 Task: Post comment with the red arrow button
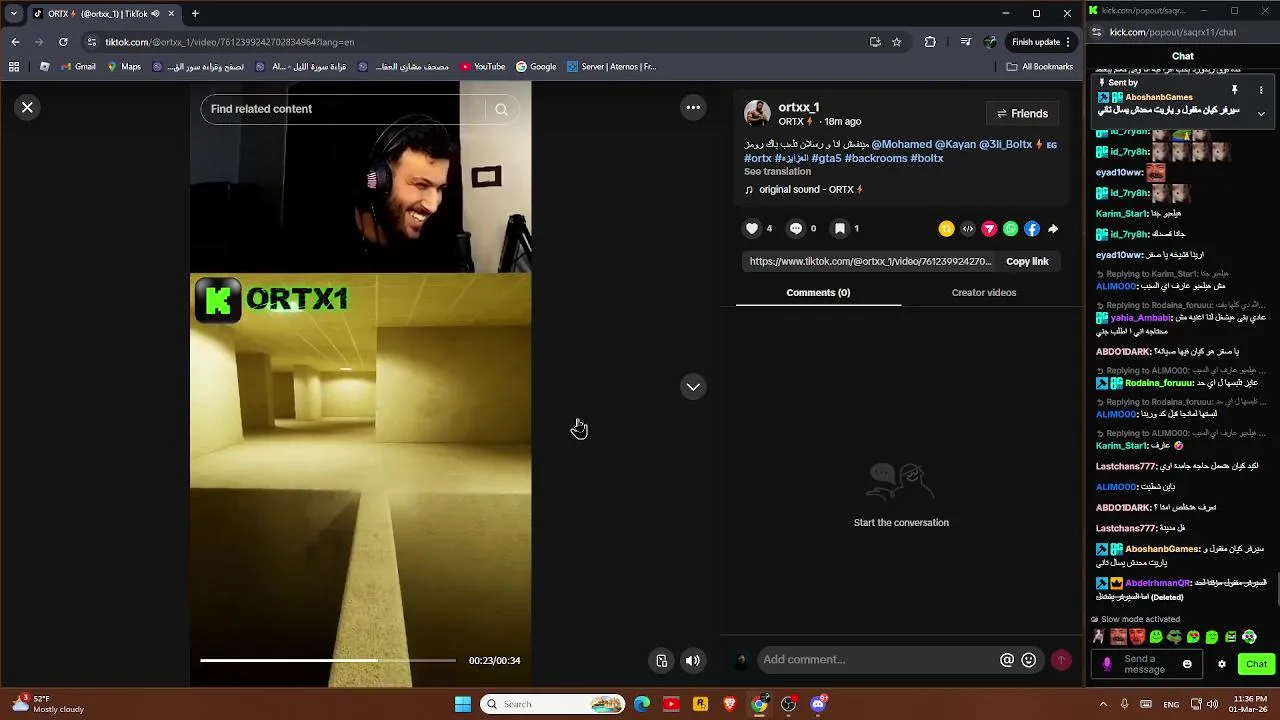pos(1061,660)
